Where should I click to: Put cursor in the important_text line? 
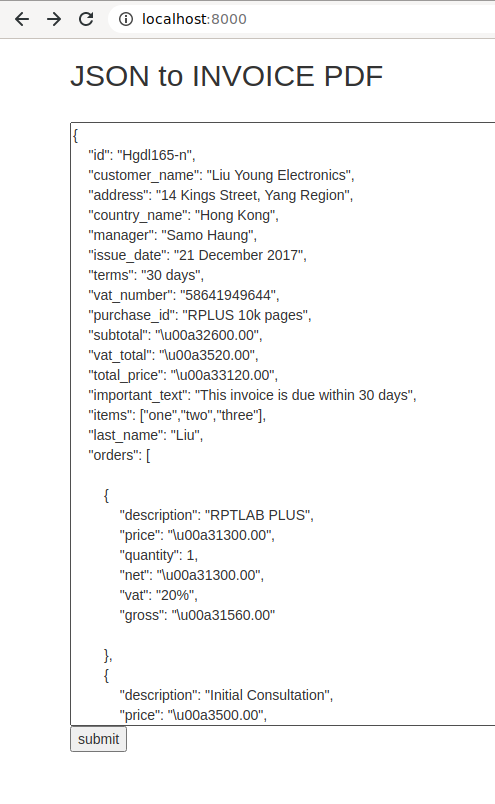252,395
